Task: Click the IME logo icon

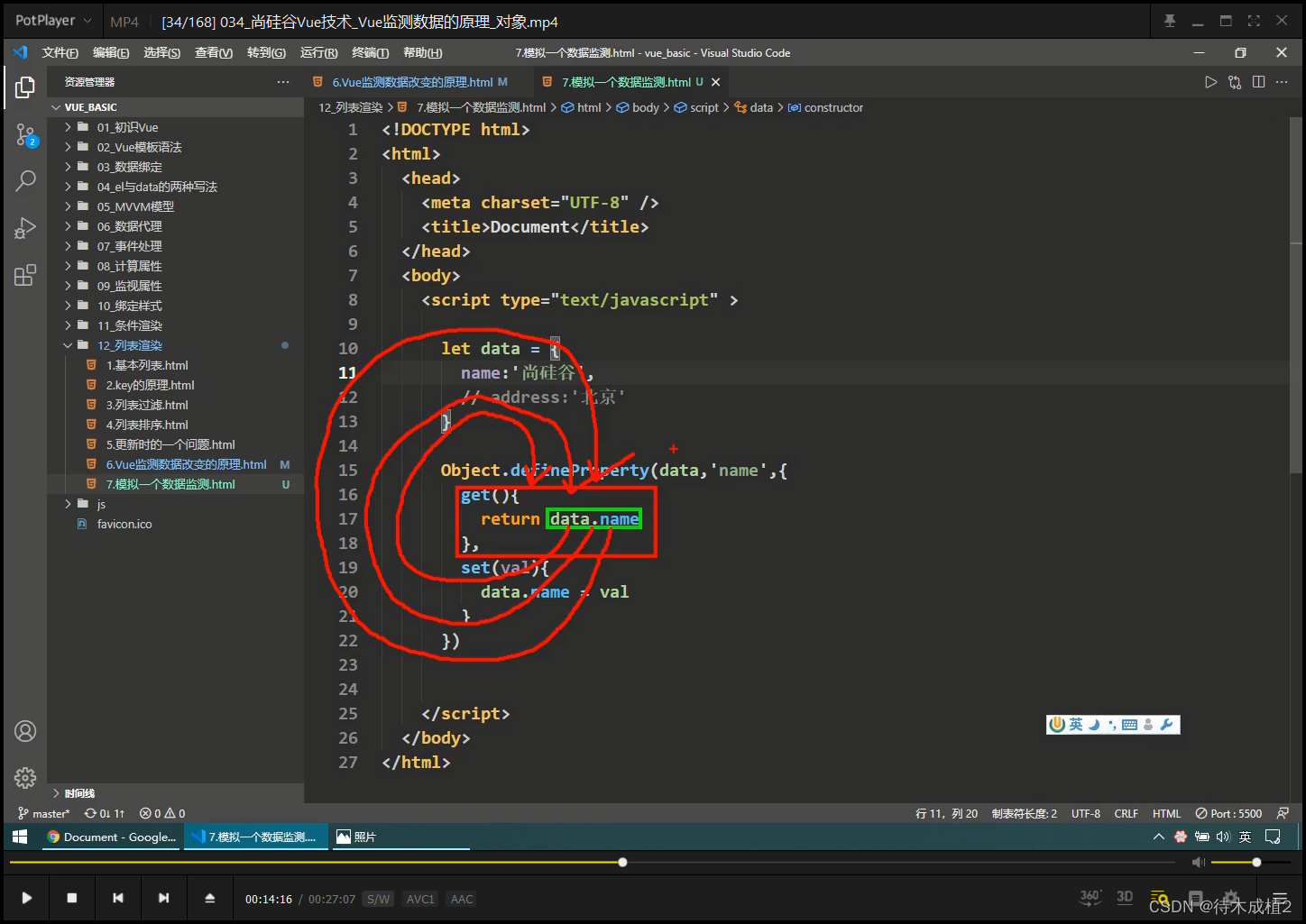Action: point(1057,725)
